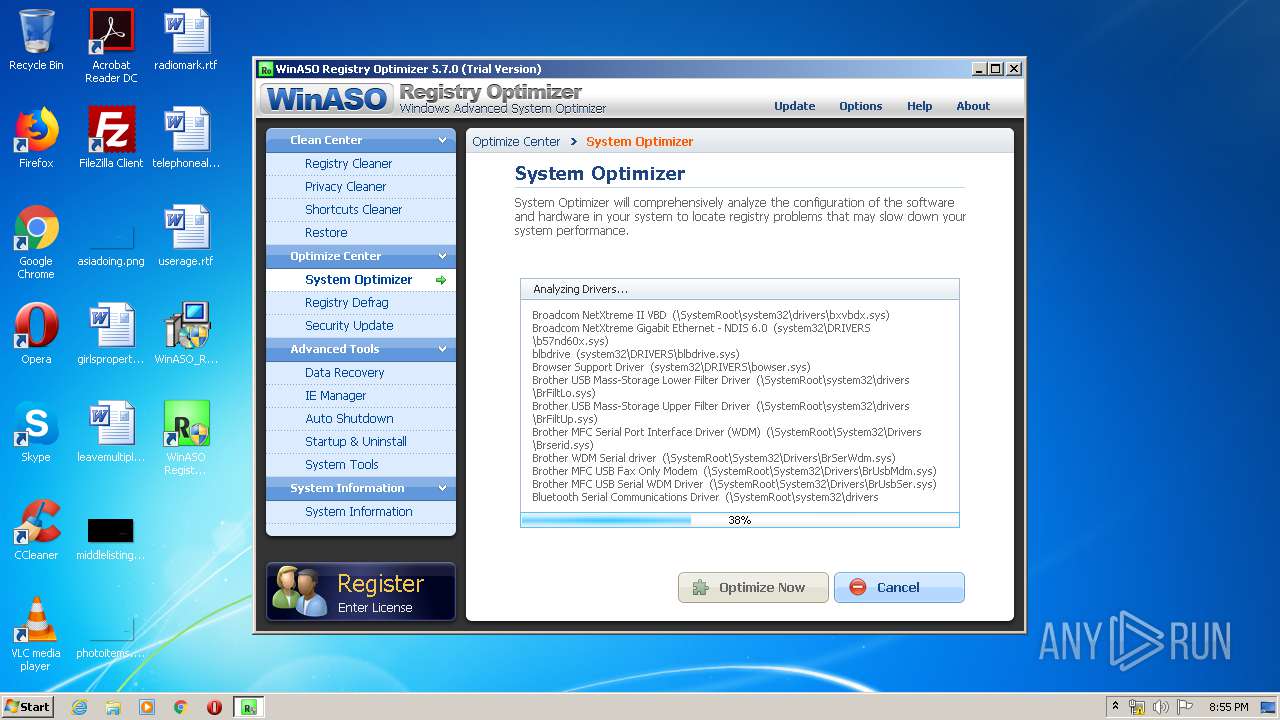Viewport: 1280px width, 720px height.
Task: Launch the Firefox desktop shortcut
Action: (36, 138)
